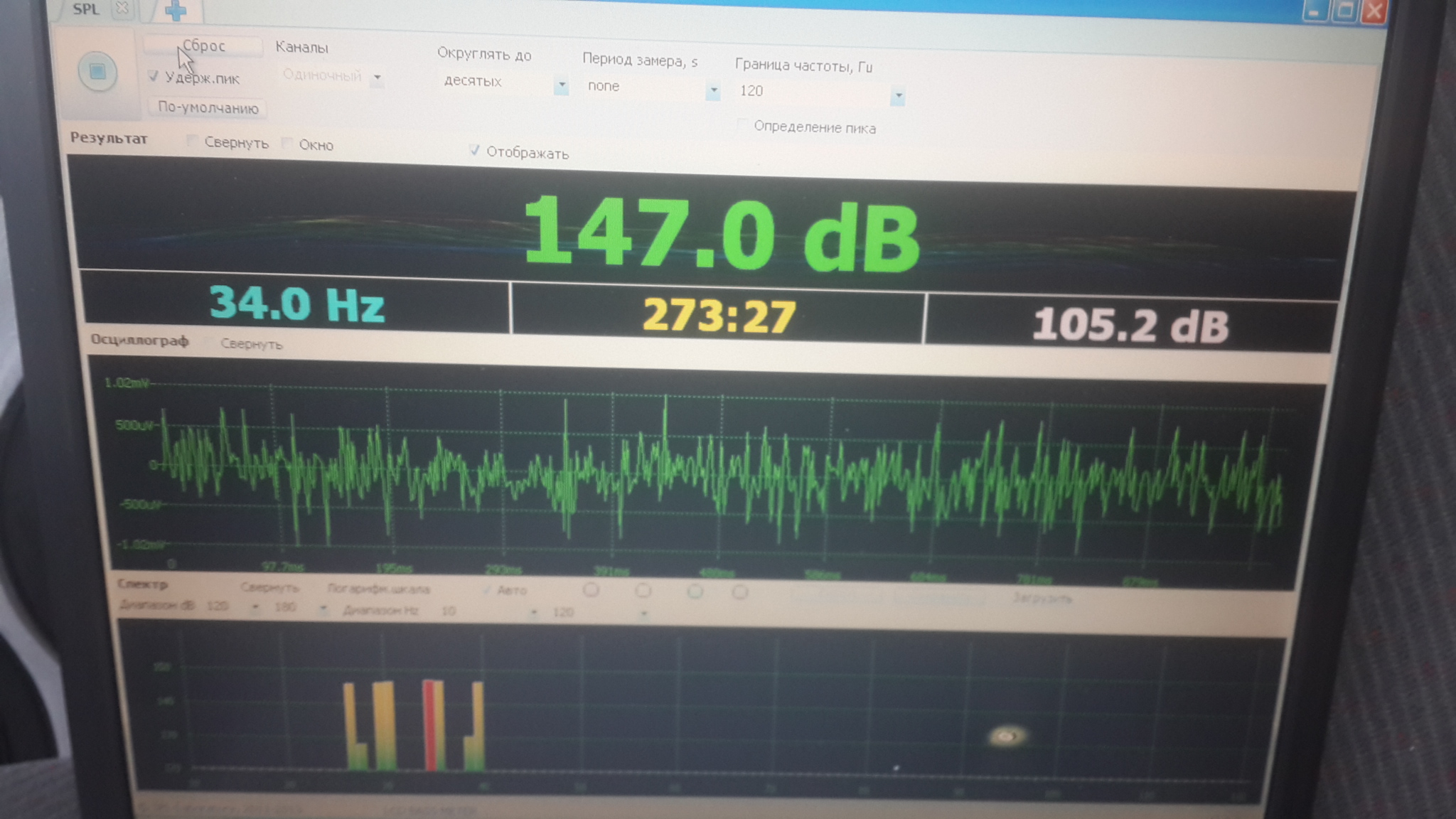Switch to the SPL tab
This screenshot has height=819, width=1456.
tap(86, 9)
